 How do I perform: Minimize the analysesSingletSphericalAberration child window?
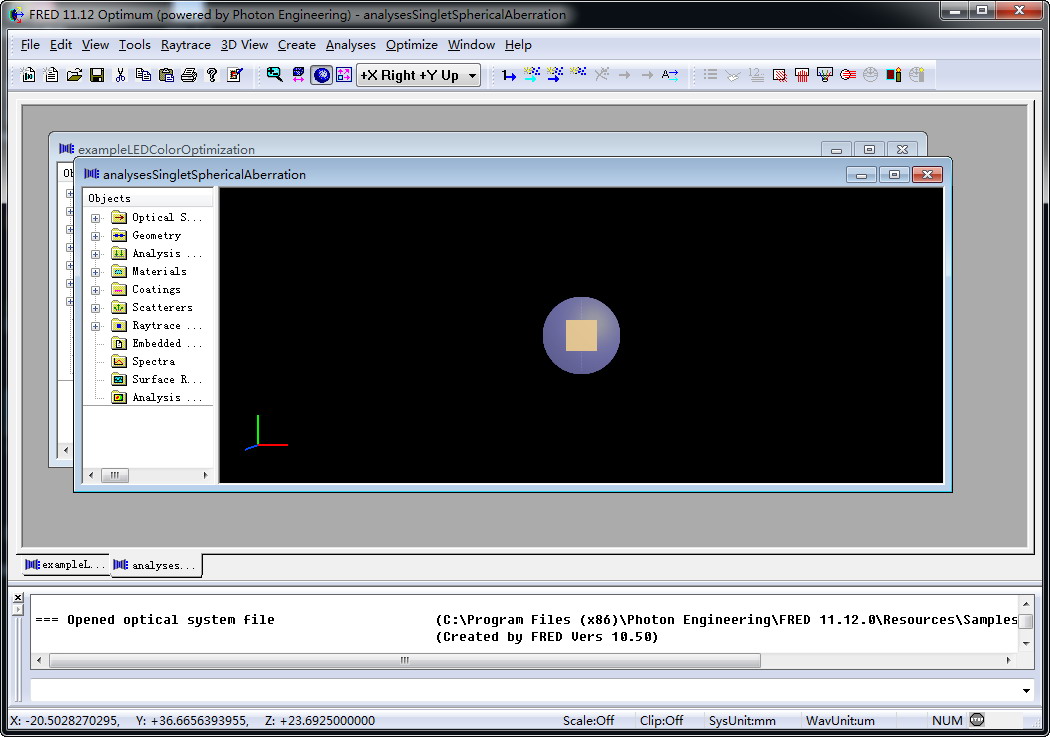pyautogui.click(x=861, y=175)
